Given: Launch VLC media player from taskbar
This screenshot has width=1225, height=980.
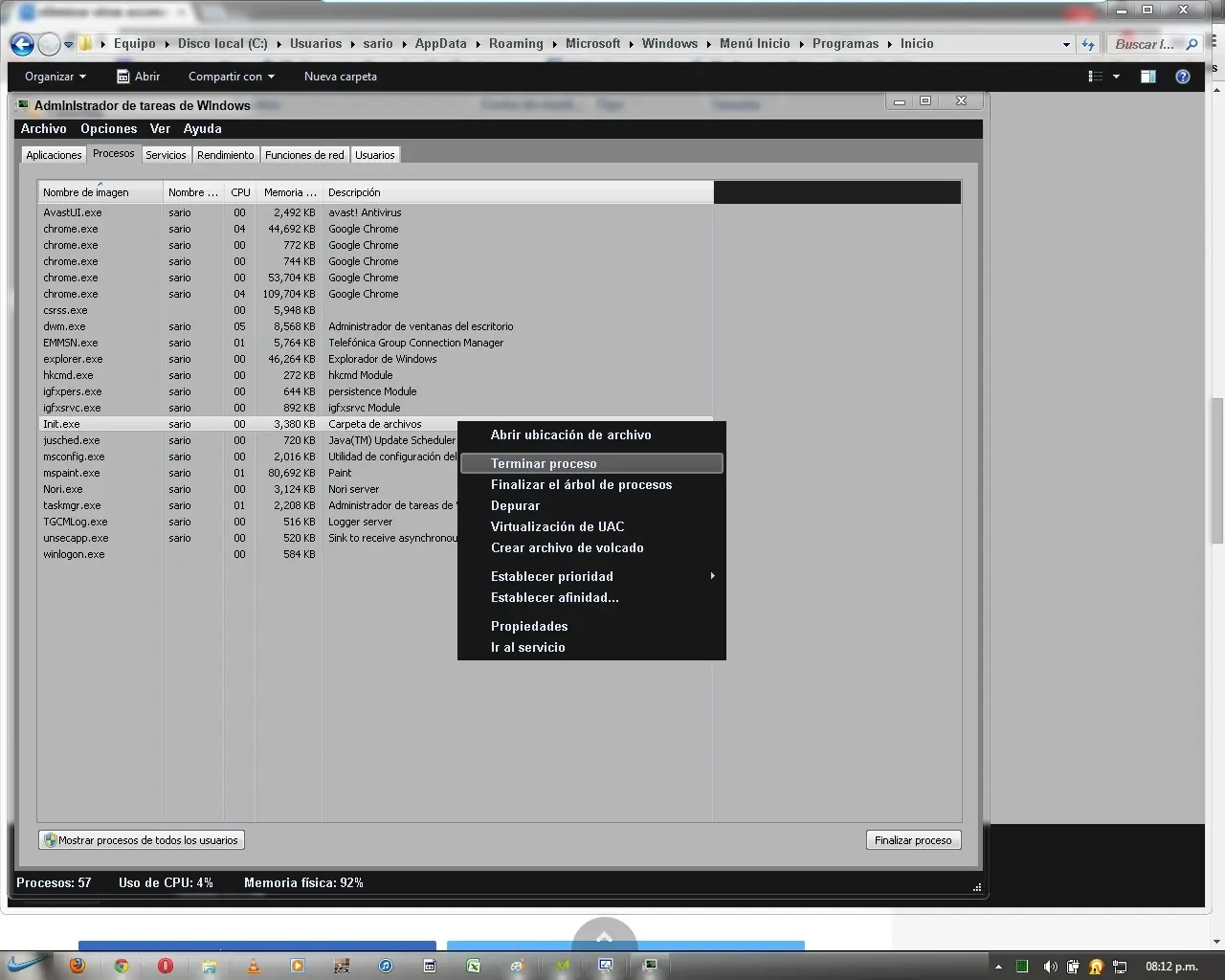Looking at the screenshot, I should click(x=254, y=966).
